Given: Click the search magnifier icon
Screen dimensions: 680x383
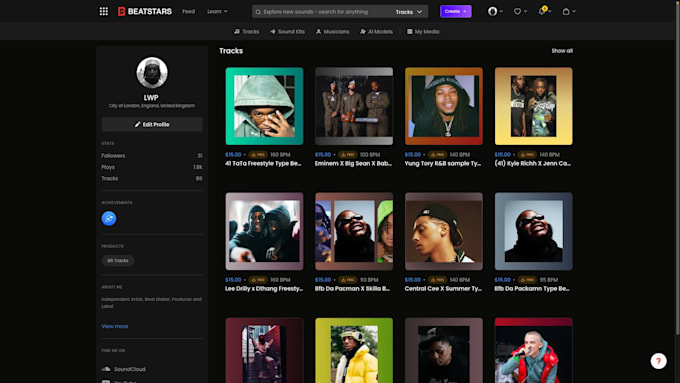Looking at the screenshot, I should 258,12.
